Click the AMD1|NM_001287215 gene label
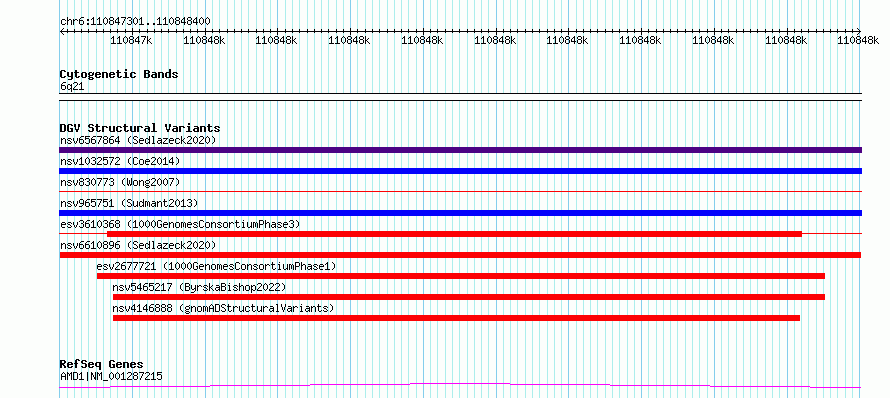The width and height of the screenshot is (890, 398). 111,376
